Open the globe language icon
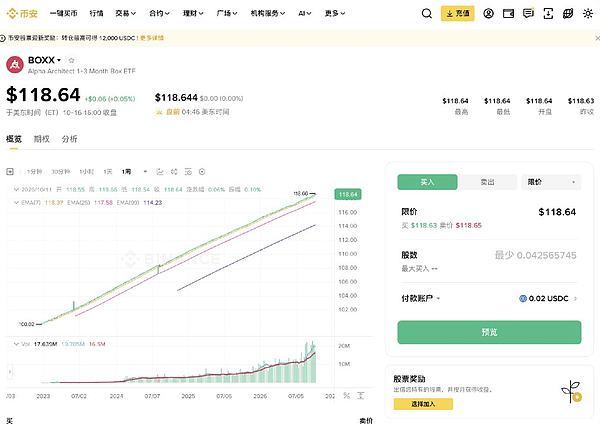The image size is (600, 424). 568,14
